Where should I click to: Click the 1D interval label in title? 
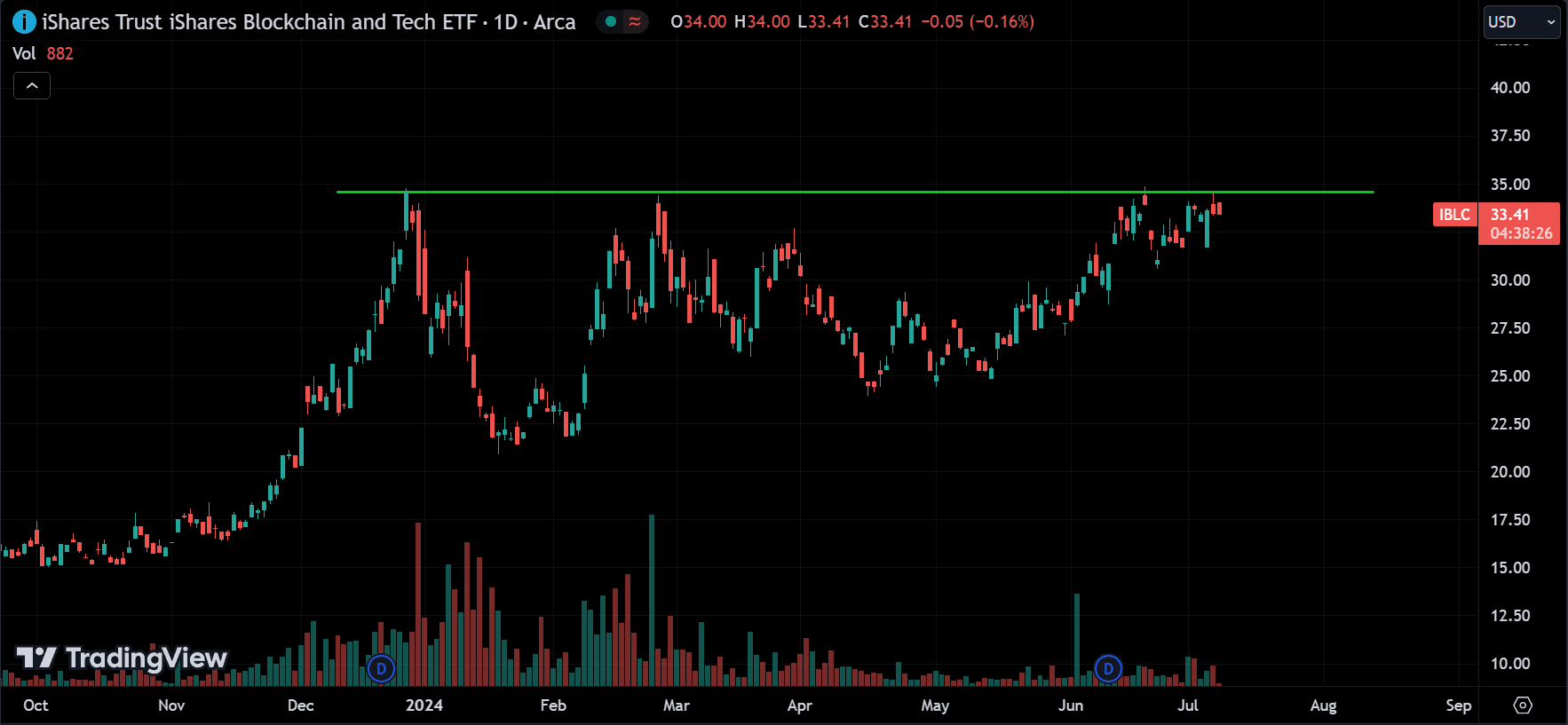[x=506, y=22]
